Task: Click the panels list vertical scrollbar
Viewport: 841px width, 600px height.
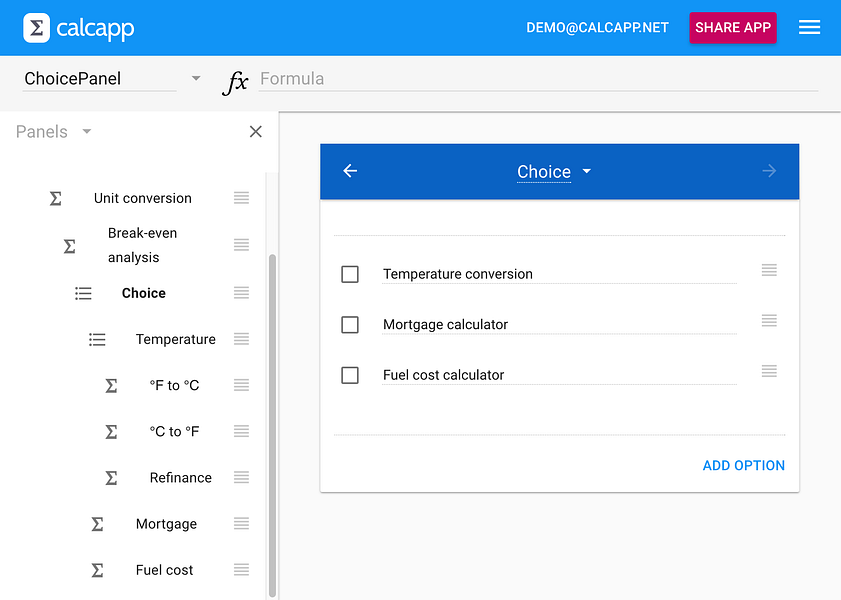Action: click(272, 425)
